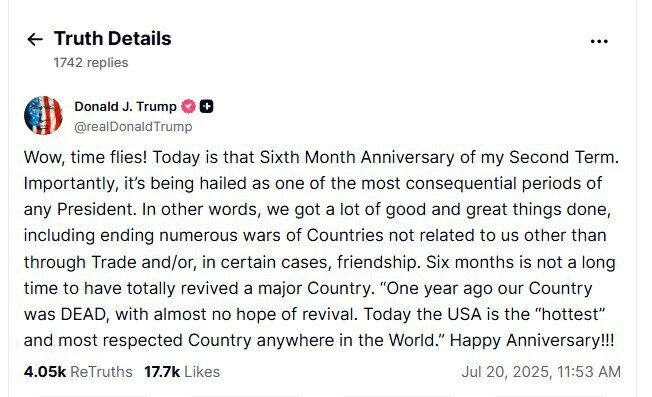View the 1742 replies count
The height and width of the screenshot is (397, 652).
(x=91, y=62)
